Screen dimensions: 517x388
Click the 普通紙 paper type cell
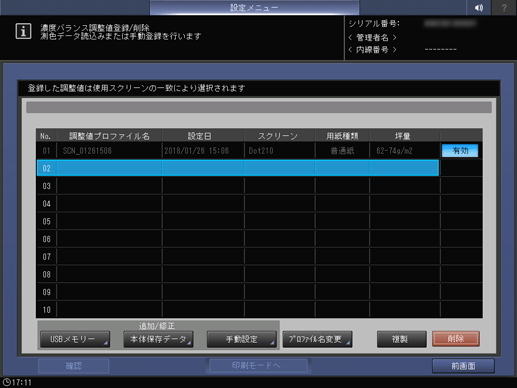point(342,151)
